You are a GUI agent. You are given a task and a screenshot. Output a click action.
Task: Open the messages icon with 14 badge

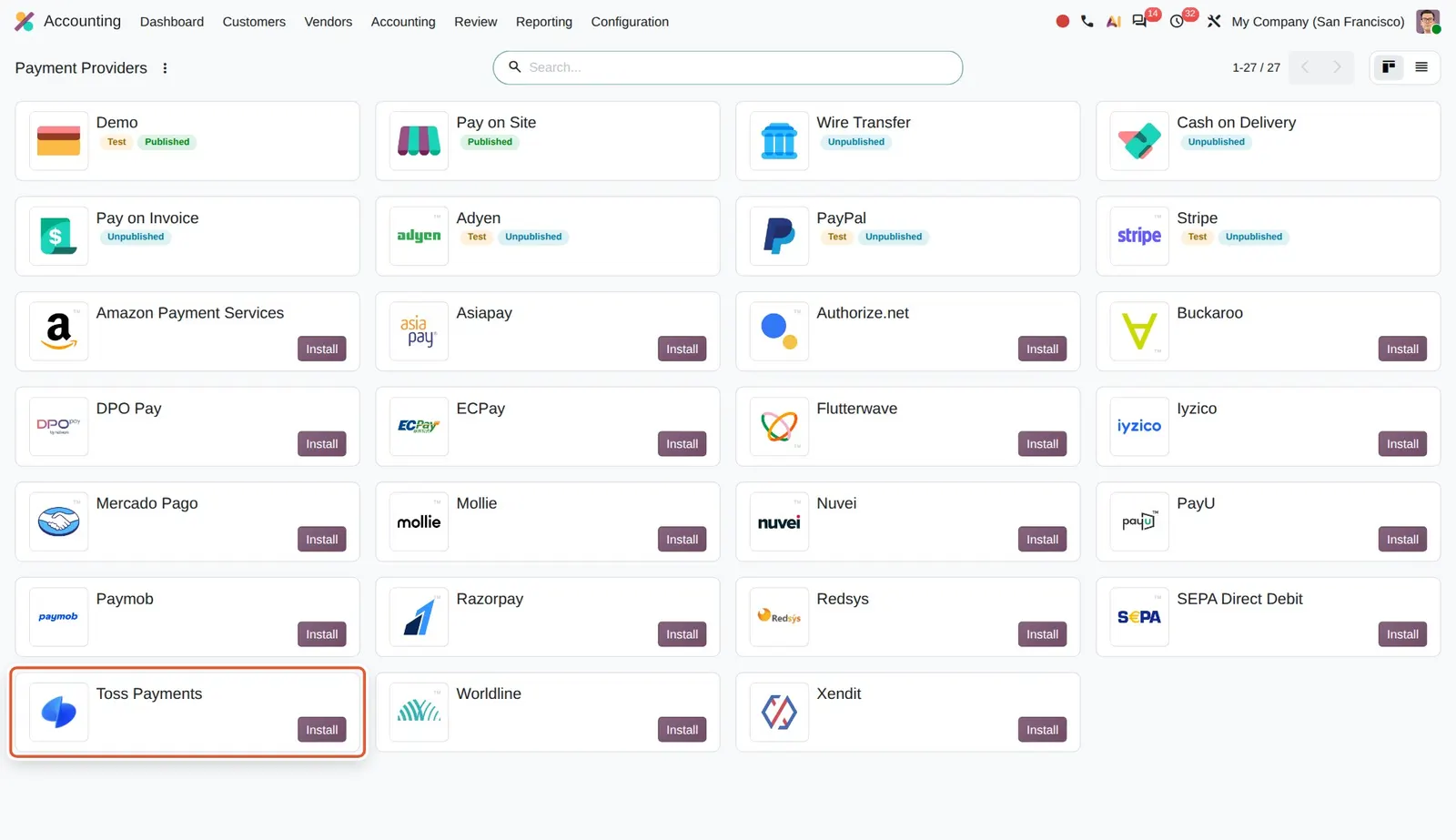(x=1139, y=21)
